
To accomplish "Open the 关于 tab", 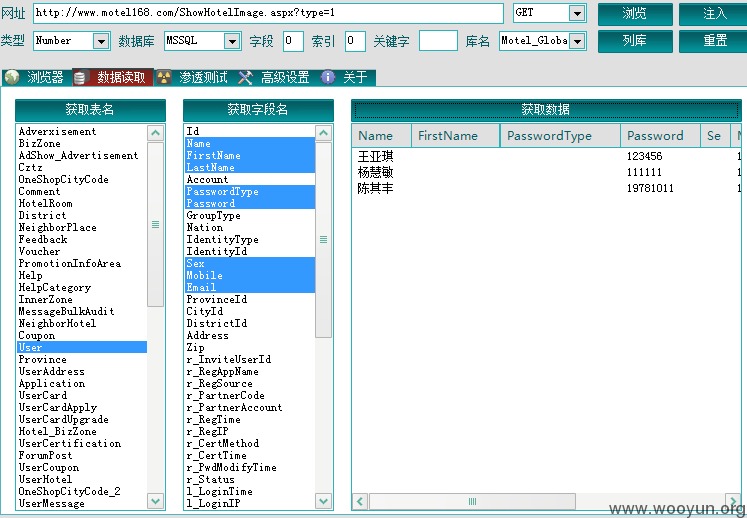I will (x=347, y=77).
